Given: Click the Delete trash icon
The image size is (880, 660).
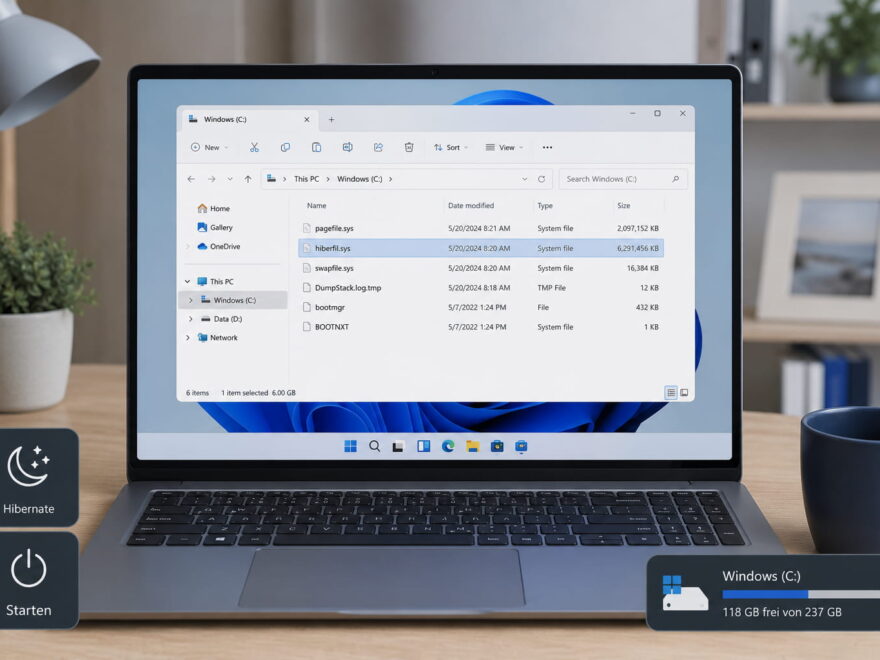Looking at the screenshot, I should (409, 147).
